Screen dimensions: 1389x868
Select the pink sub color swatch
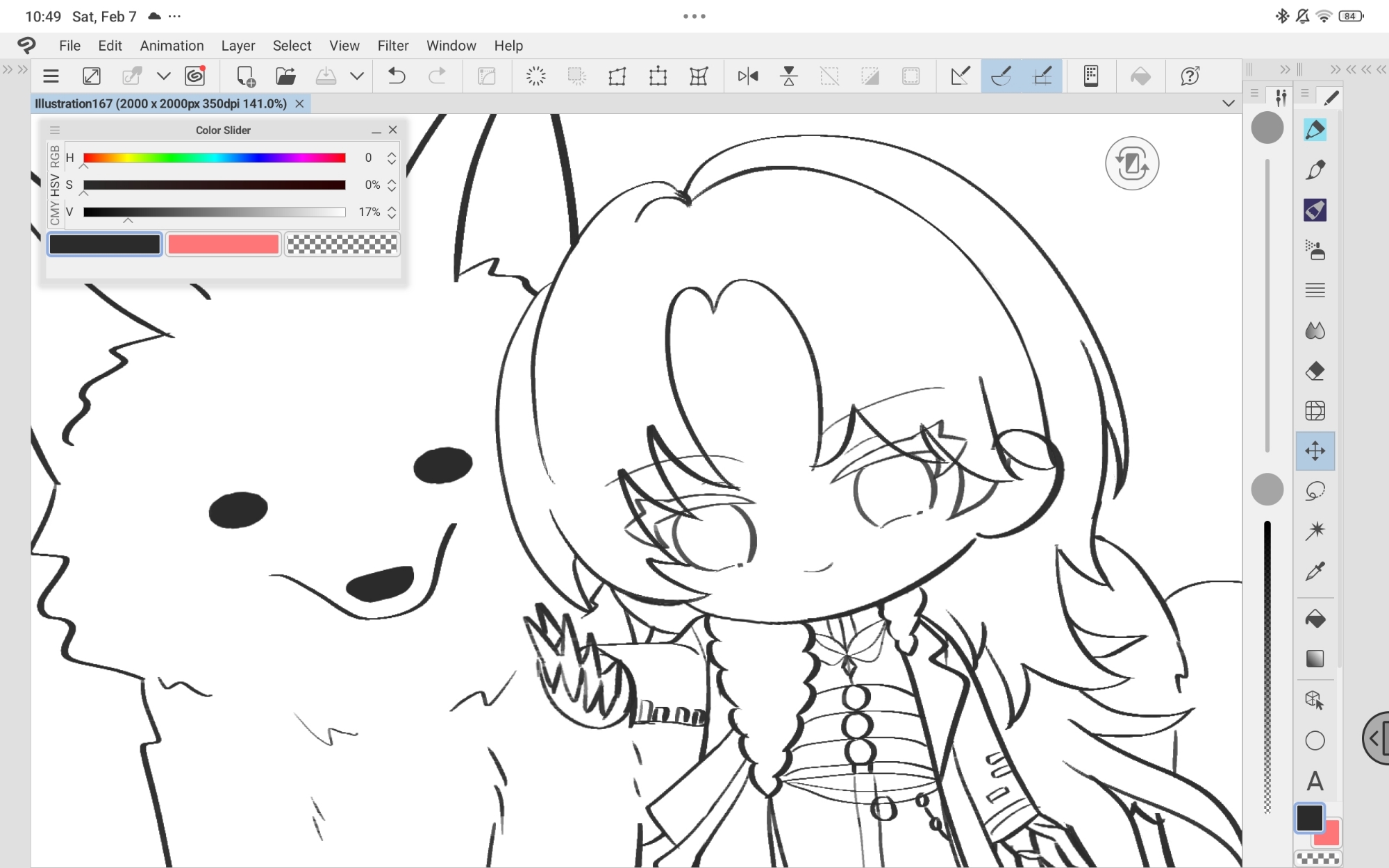click(x=223, y=244)
